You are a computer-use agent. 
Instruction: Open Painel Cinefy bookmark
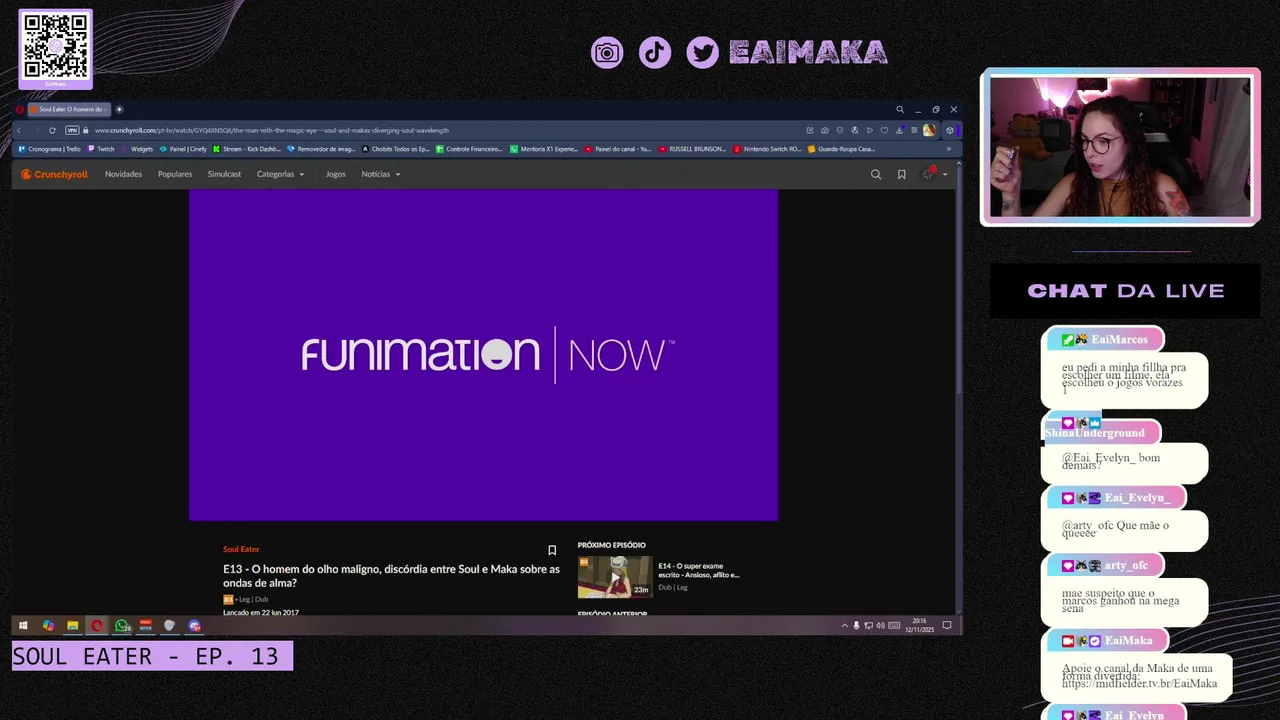(x=183, y=149)
